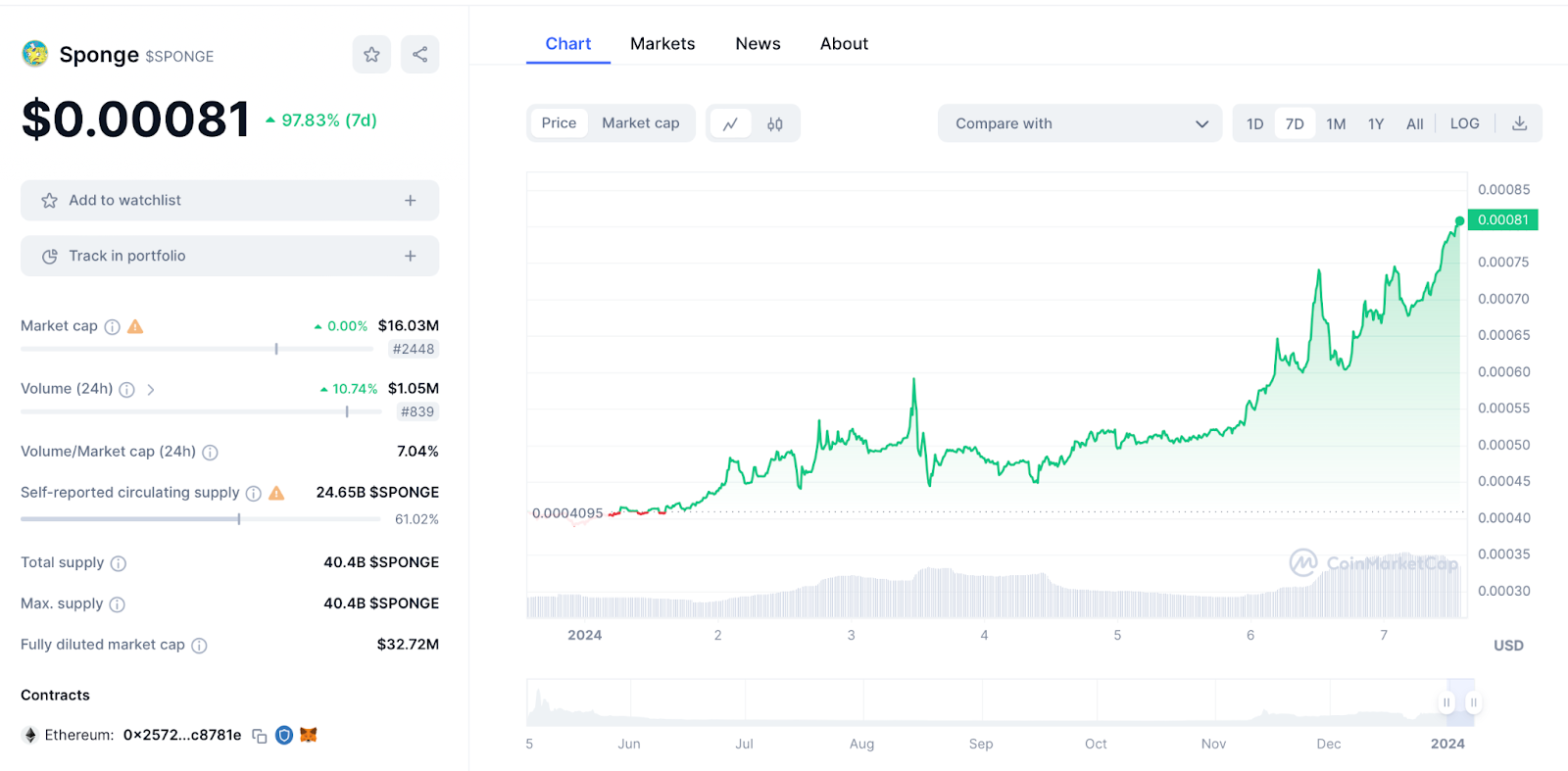
Task: Copy the Ethereum contract address
Action: [x=260, y=736]
